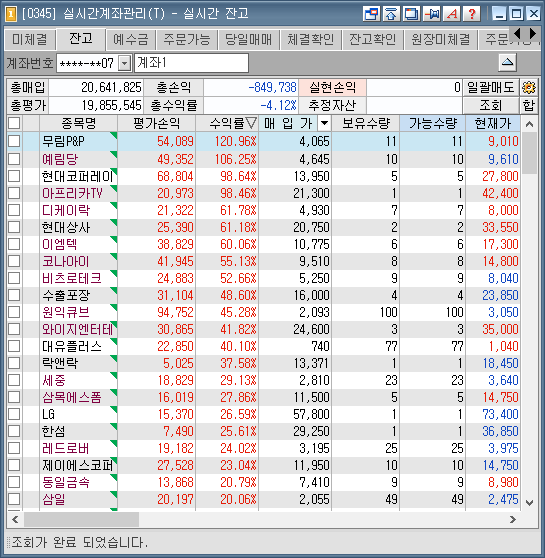
Task: Select the 수출포장 stock name
Action: [66, 295]
